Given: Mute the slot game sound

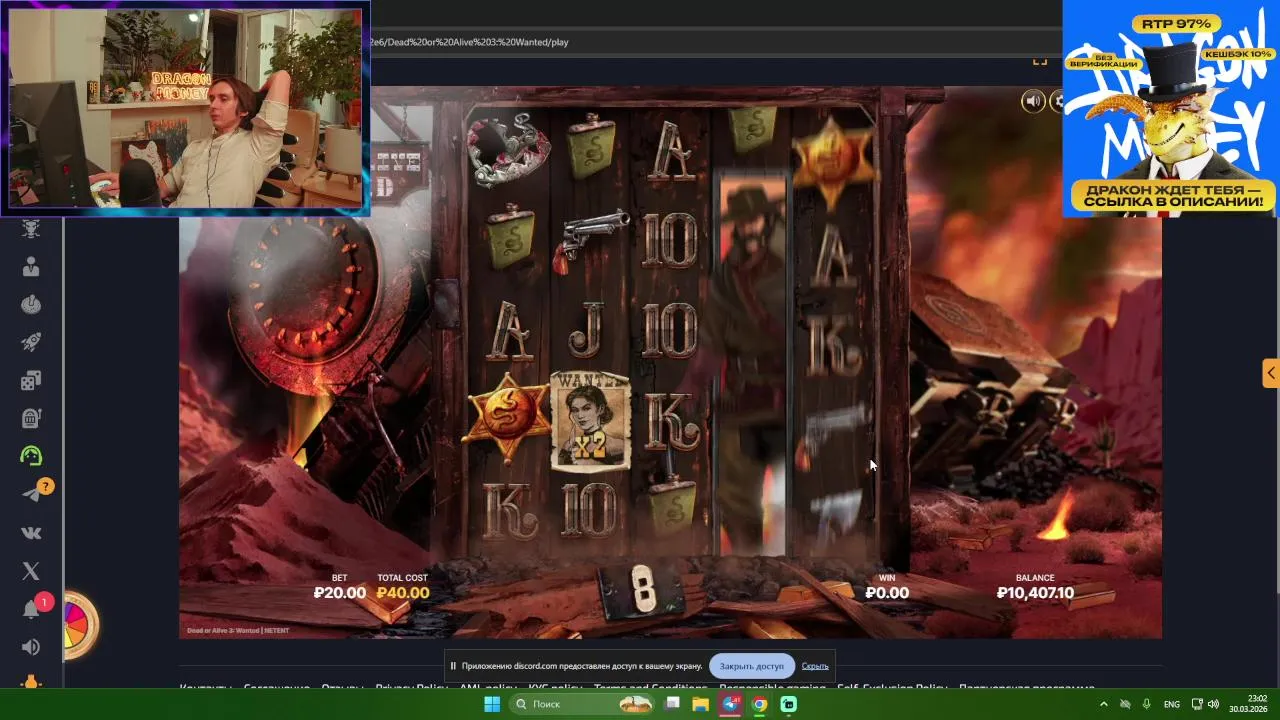Looking at the screenshot, I should pyautogui.click(x=1033, y=101).
